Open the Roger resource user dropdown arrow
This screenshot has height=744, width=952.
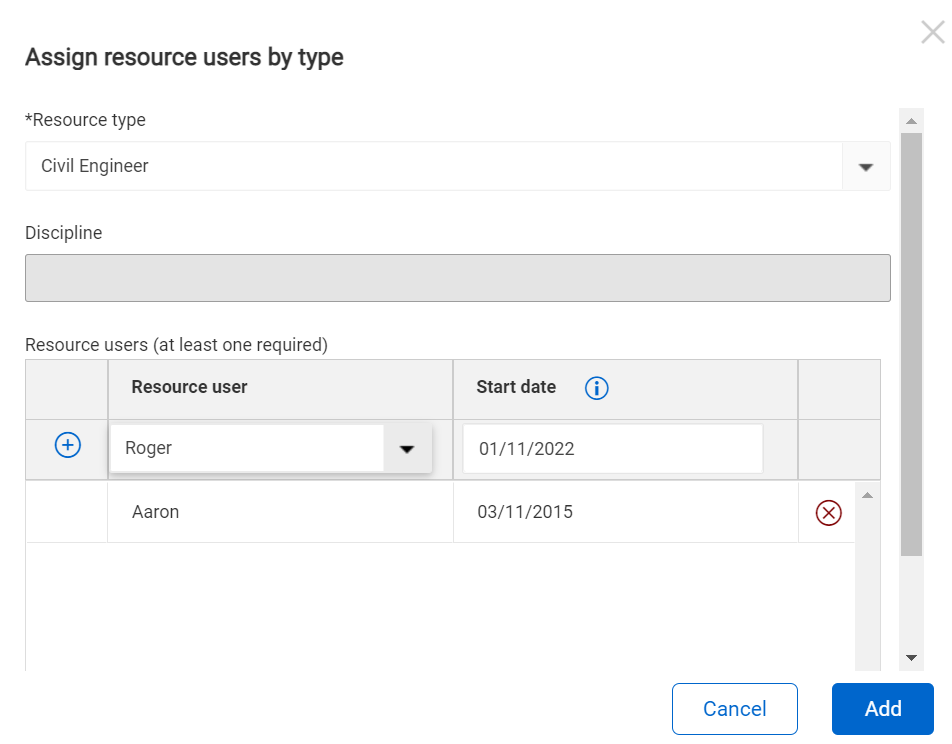[407, 449]
